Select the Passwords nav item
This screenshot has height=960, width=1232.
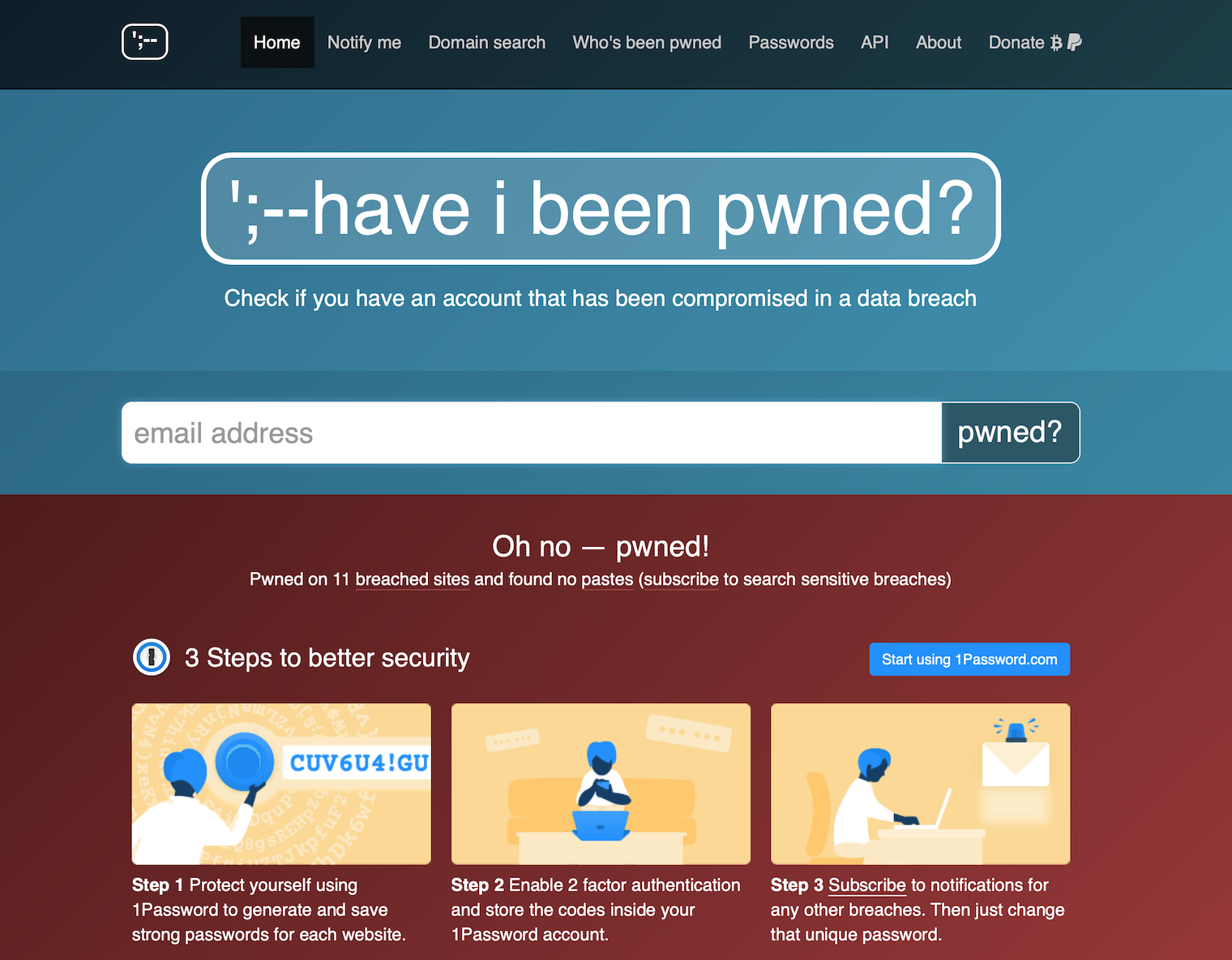[x=791, y=42]
